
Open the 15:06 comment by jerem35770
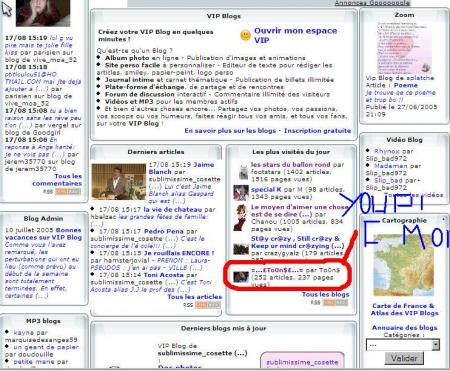(41, 147)
